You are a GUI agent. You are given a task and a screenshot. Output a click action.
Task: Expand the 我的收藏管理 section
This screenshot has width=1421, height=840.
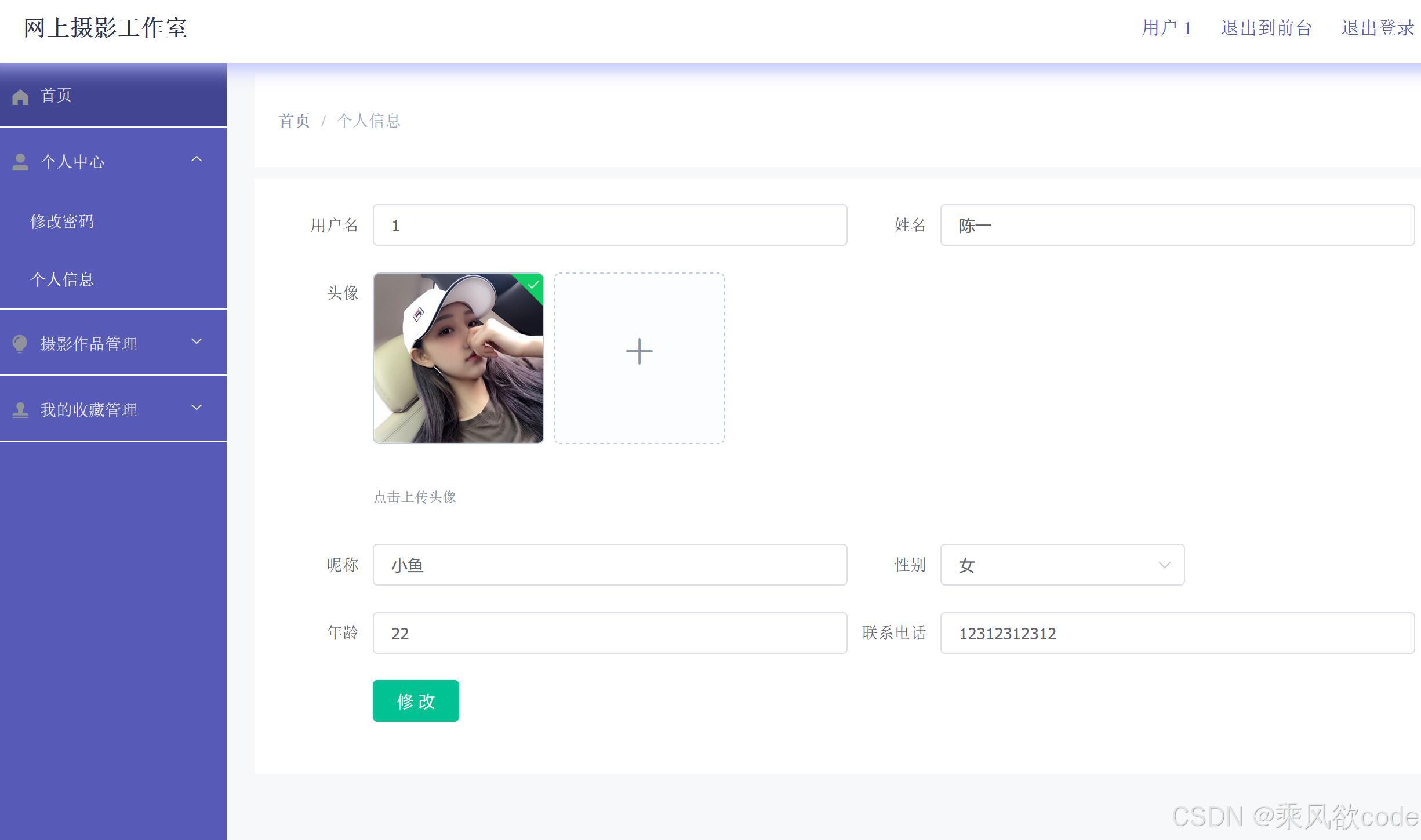[196, 408]
